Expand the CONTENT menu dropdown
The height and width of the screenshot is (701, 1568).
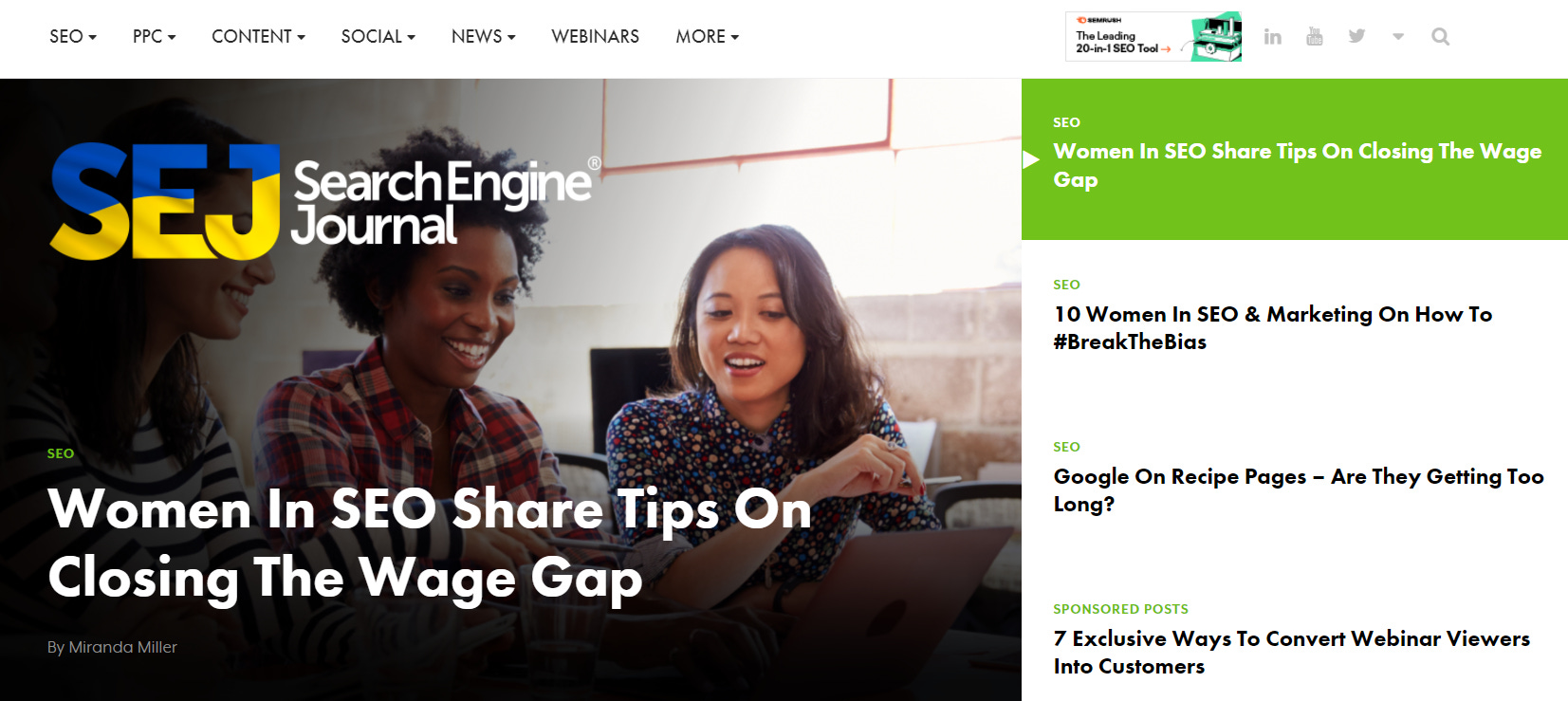[x=258, y=37]
